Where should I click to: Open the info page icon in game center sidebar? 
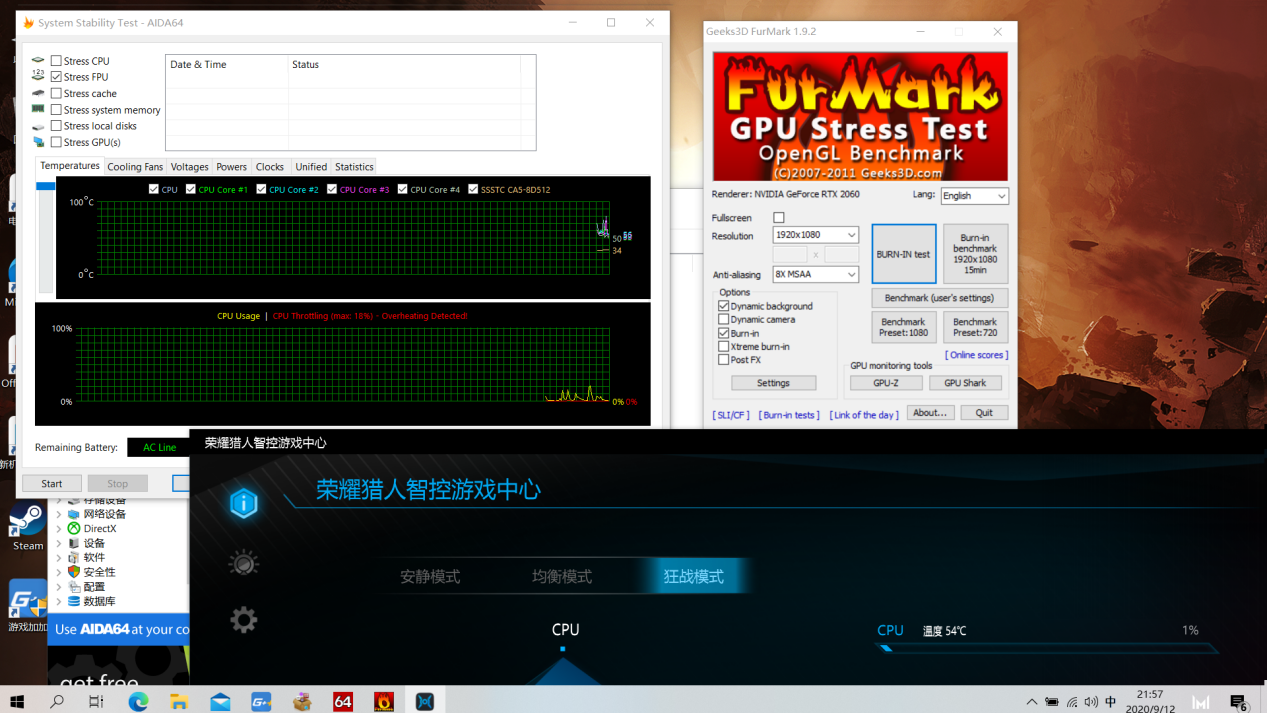[x=243, y=503]
